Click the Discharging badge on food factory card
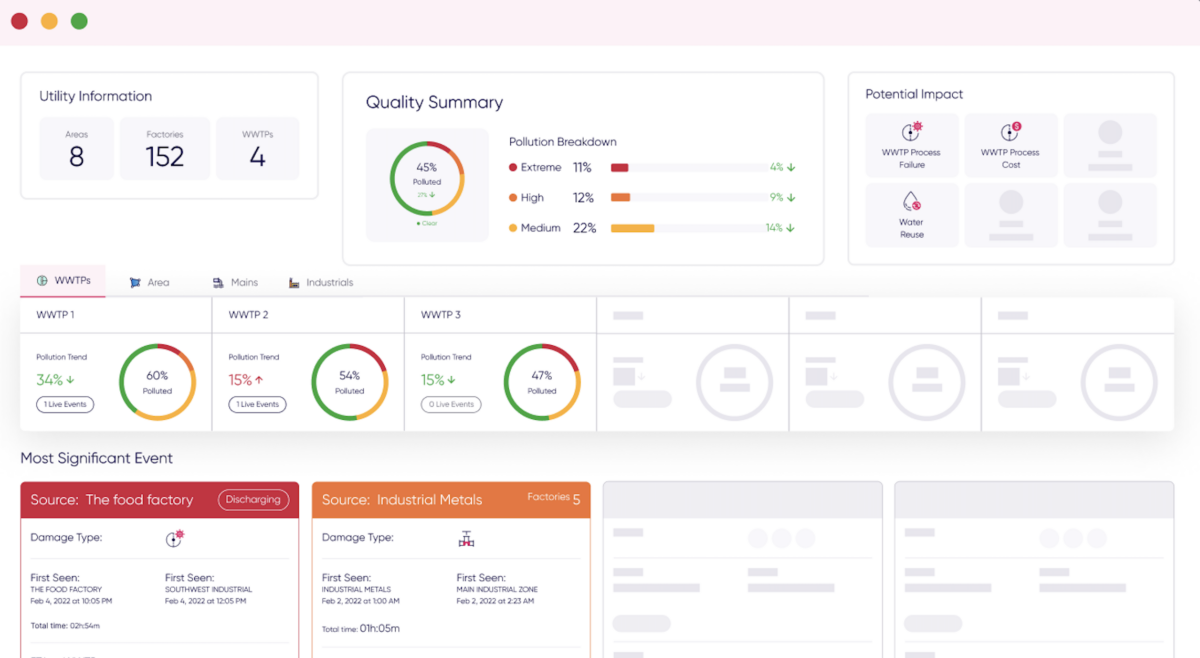1200x658 pixels. pyautogui.click(x=254, y=499)
